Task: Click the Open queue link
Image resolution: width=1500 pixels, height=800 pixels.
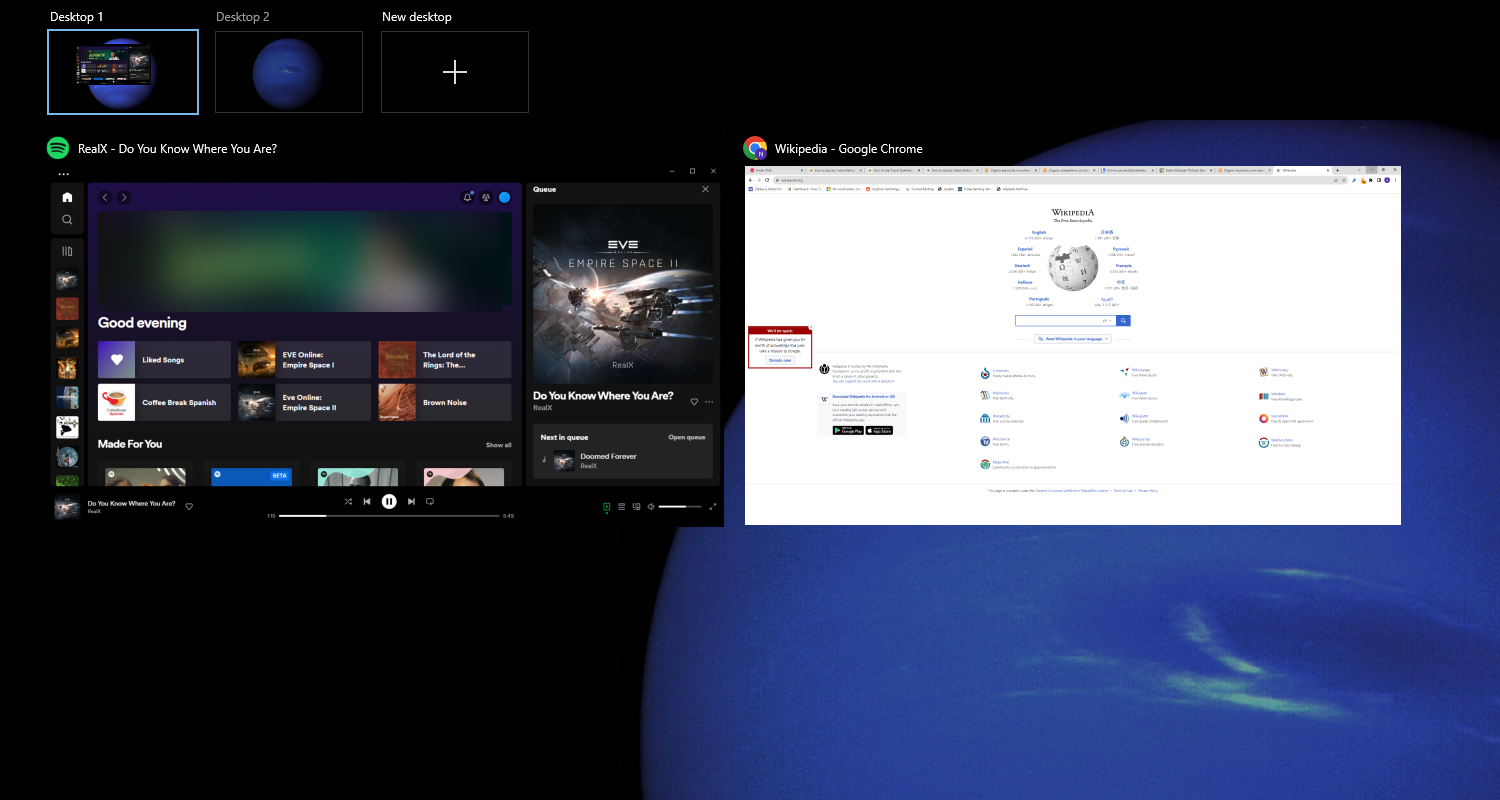Action: pyautogui.click(x=687, y=437)
